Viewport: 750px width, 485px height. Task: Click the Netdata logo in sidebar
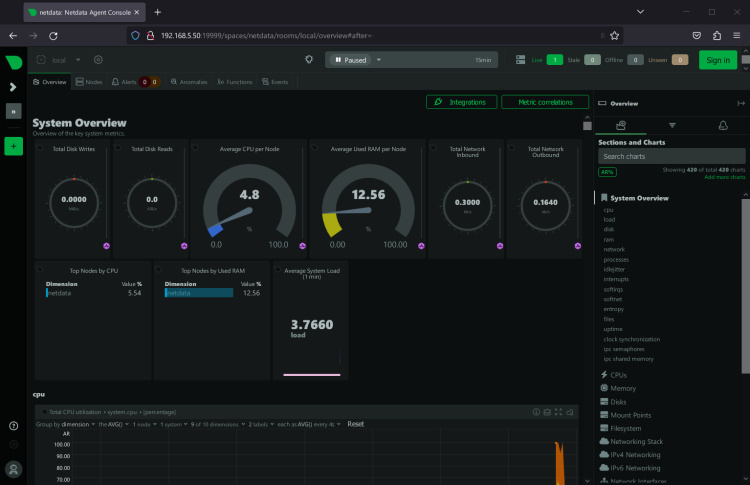click(14, 61)
